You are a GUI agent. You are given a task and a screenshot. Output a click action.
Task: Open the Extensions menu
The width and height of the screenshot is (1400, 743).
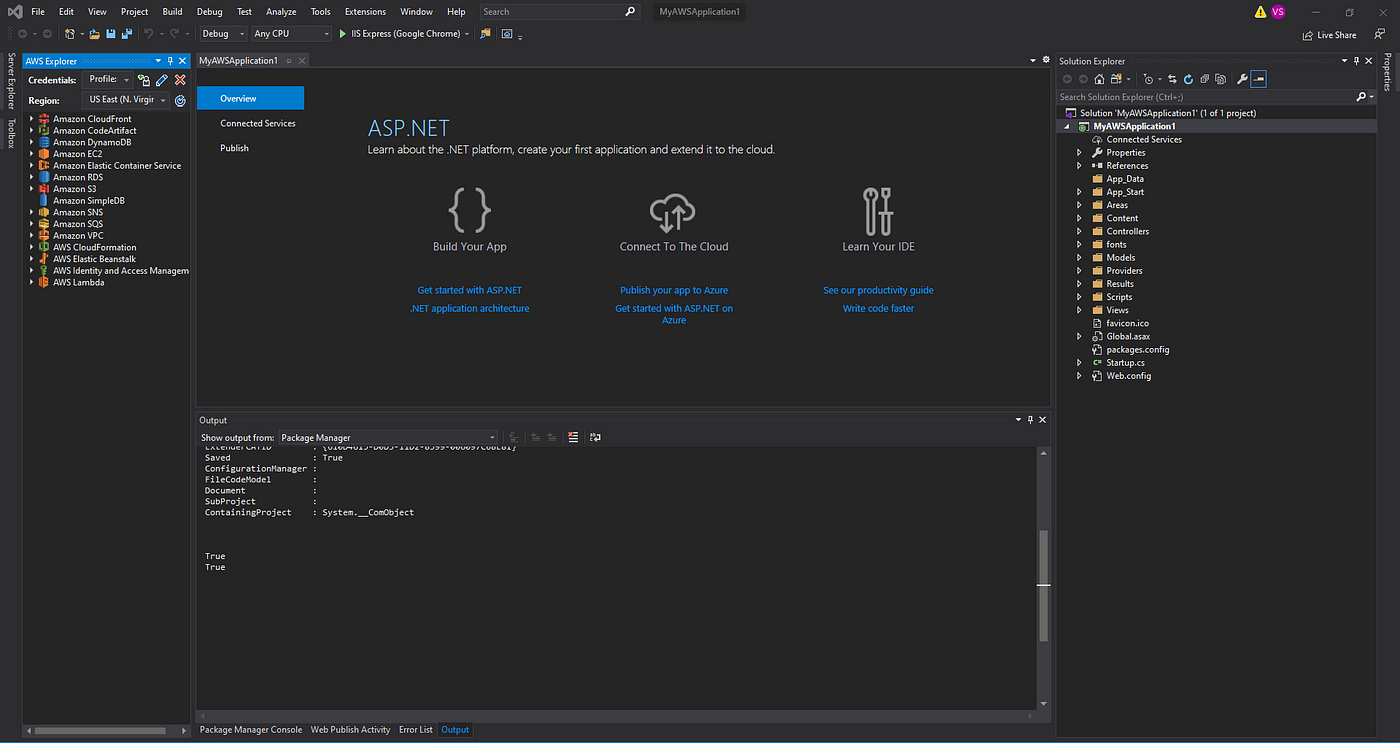click(365, 12)
